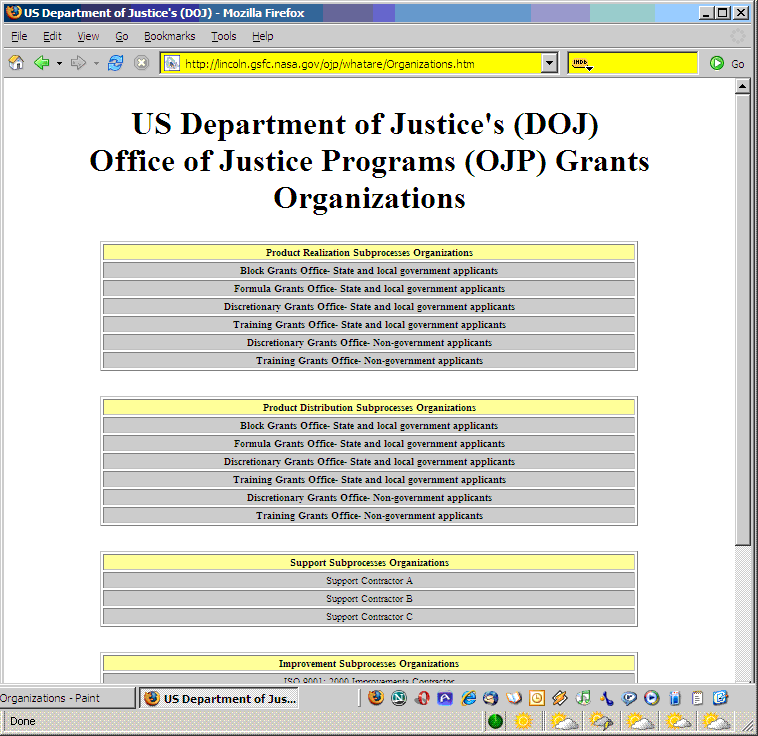This screenshot has height=736, width=758.
Task: Open the Help menu
Action: [262, 36]
